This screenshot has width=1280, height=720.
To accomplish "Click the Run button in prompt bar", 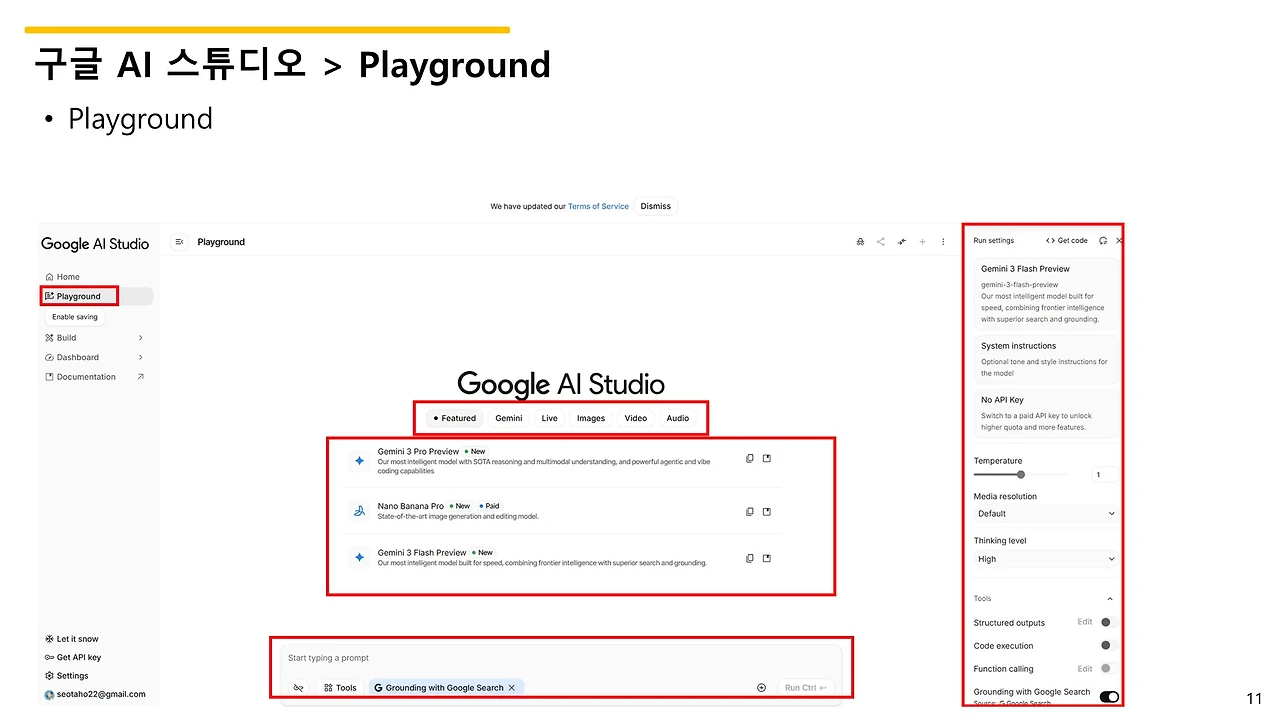I will pyautogui.click(x=805, y=688).
